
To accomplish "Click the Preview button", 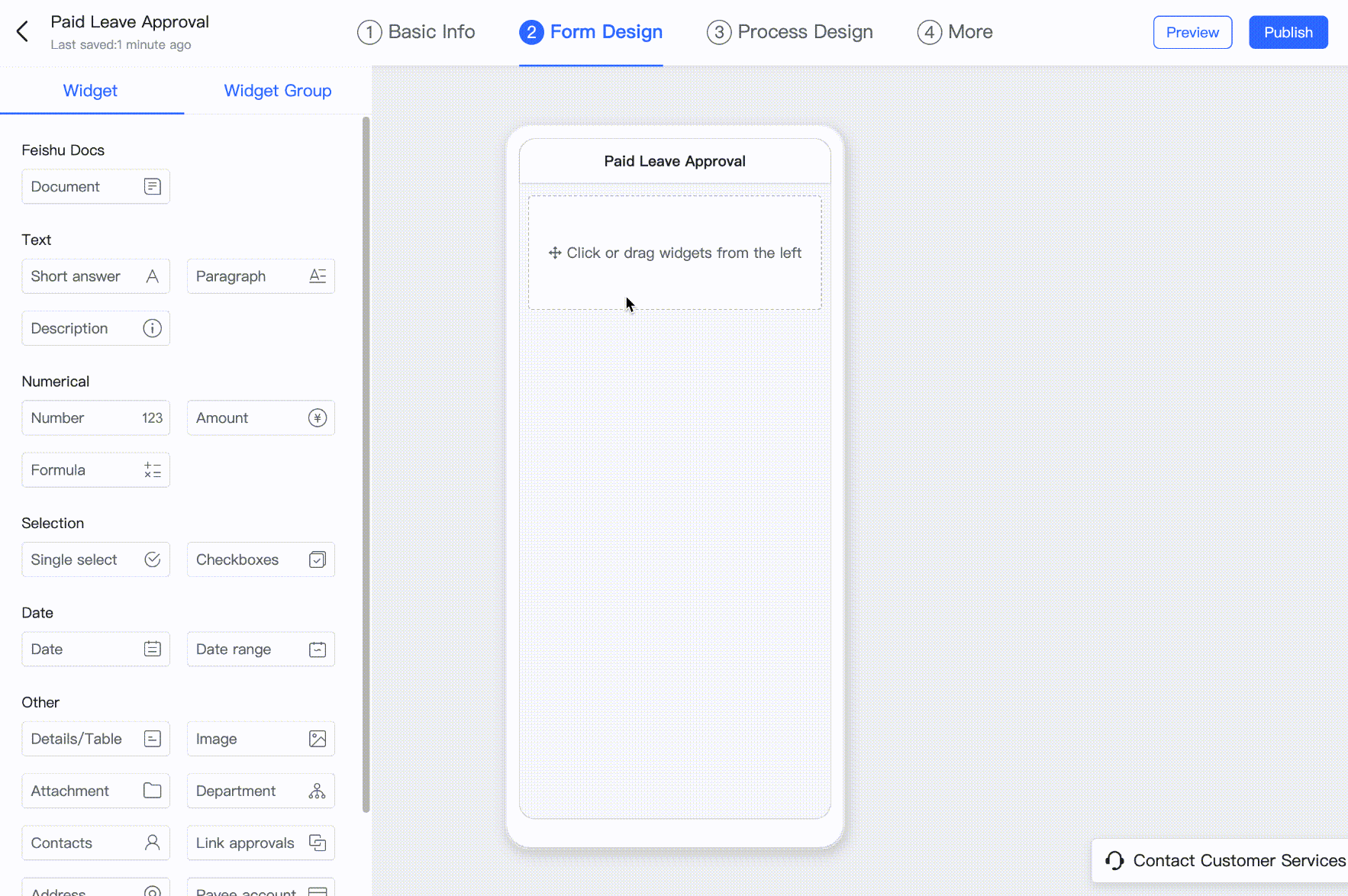I will click(x=1192, y=32).
